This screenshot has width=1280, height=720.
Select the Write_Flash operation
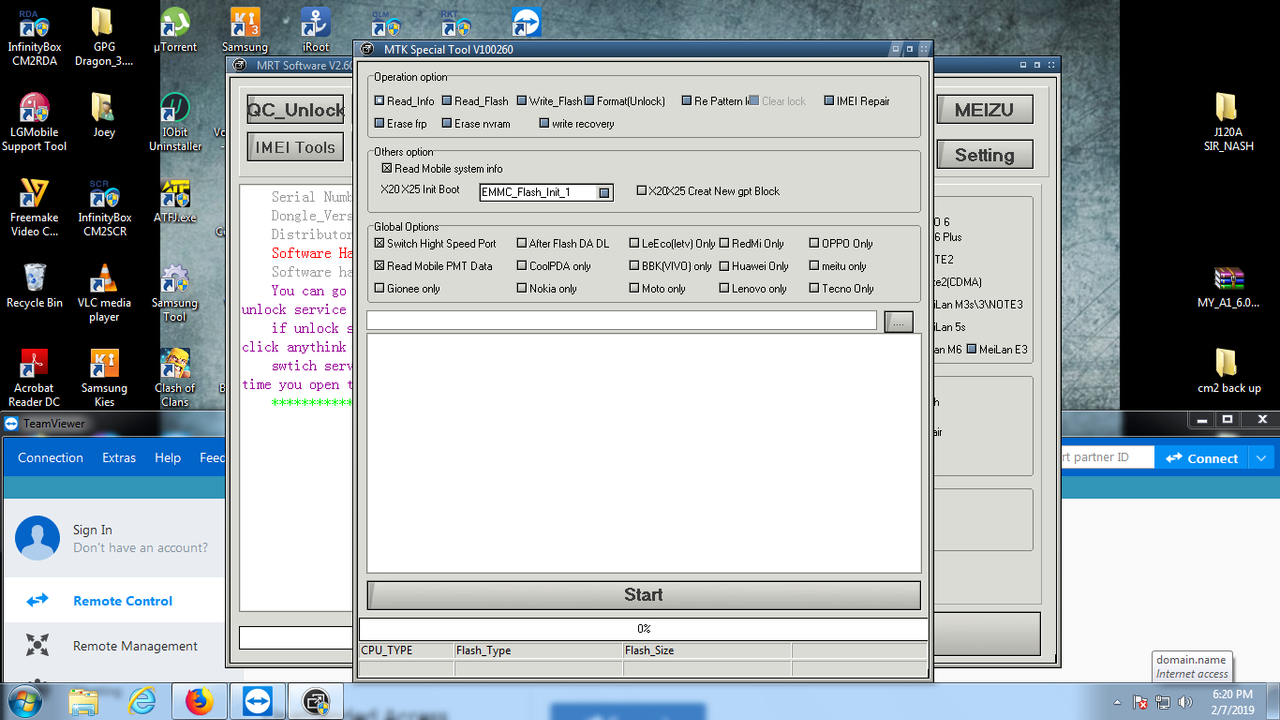click(x=549, y=101)
